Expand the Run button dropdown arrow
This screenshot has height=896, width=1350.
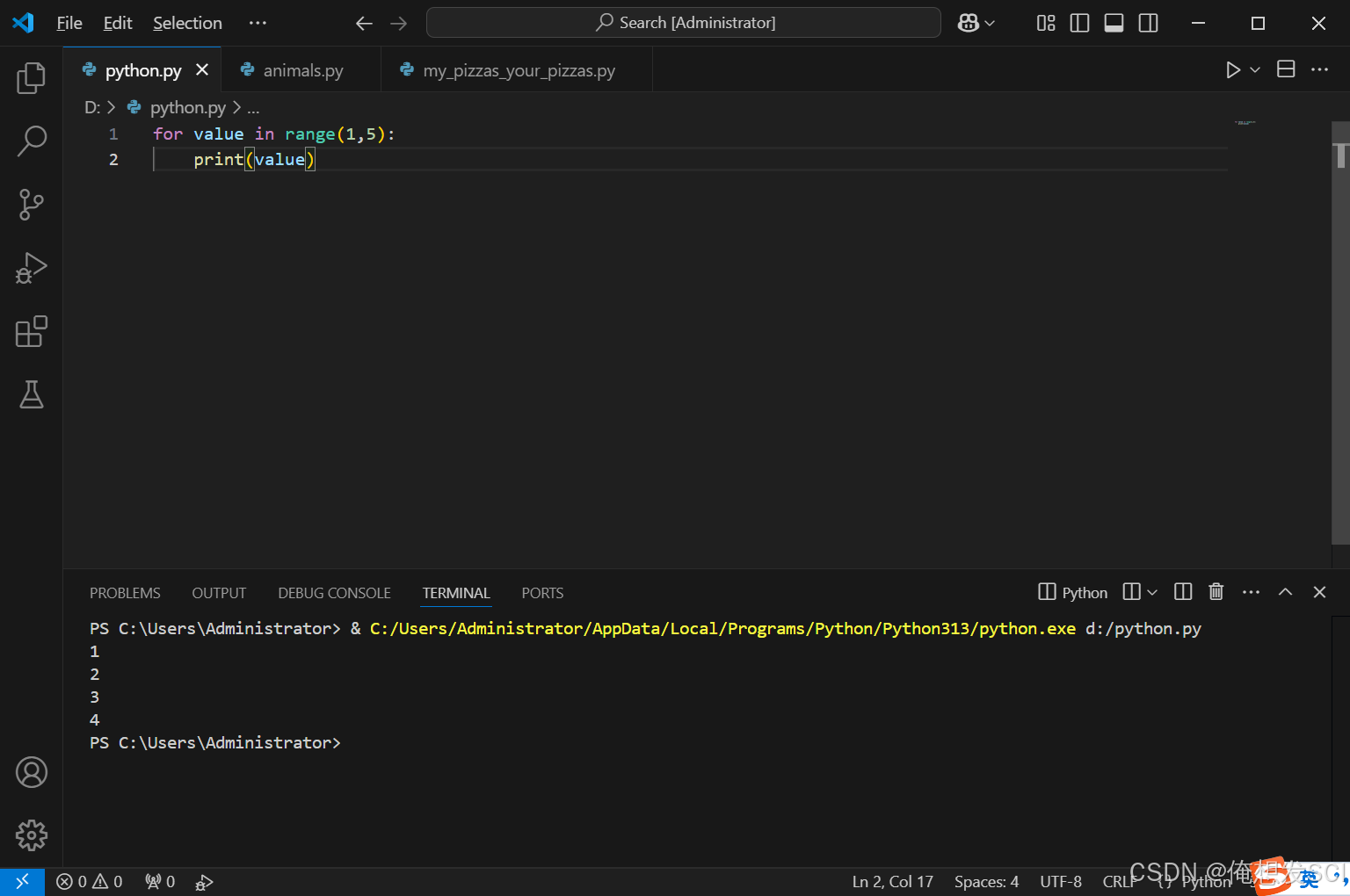(x=1255, y=69)
